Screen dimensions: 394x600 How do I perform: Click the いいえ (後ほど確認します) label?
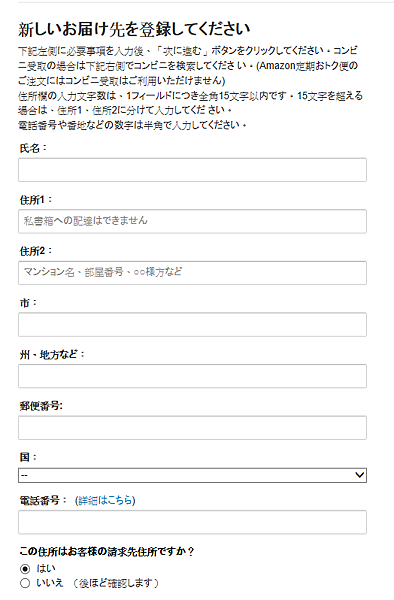tap(97, 583)
